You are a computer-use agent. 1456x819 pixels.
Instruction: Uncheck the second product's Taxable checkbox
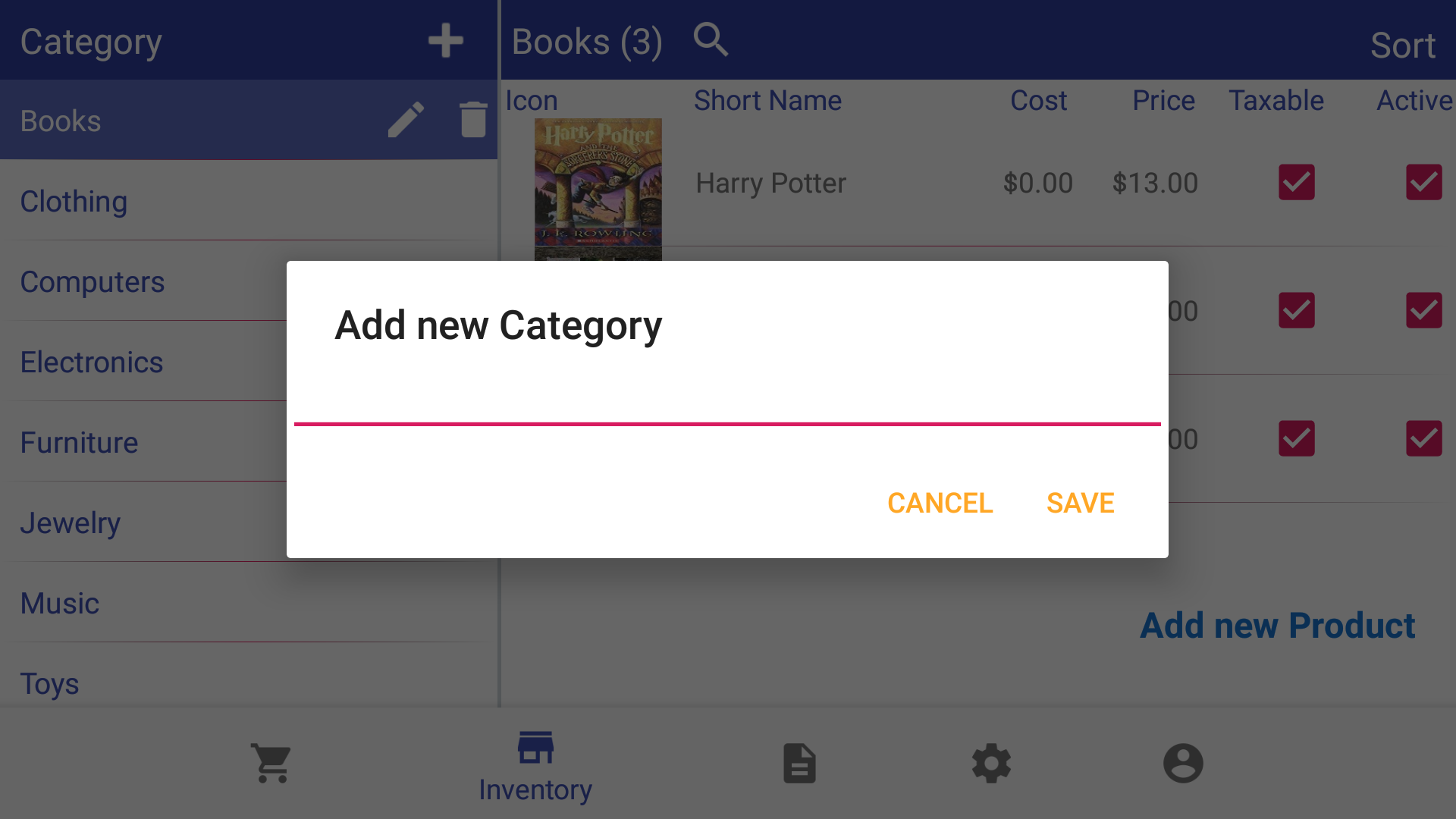point(1296,311)
